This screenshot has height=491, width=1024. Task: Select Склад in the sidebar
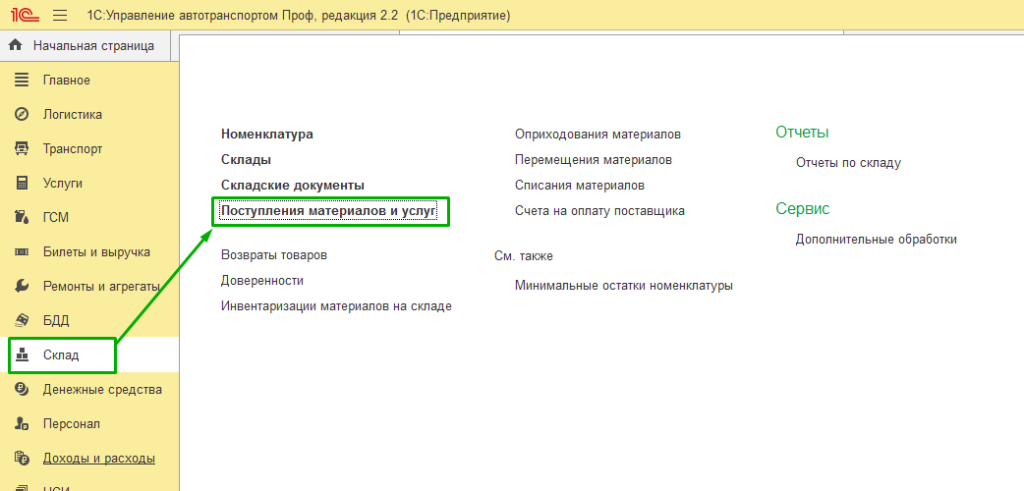click(x=61, y=355)
